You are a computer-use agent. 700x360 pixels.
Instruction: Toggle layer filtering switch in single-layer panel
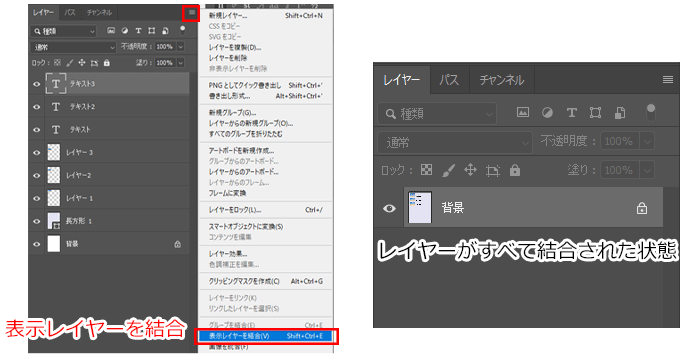coord(651,112)
